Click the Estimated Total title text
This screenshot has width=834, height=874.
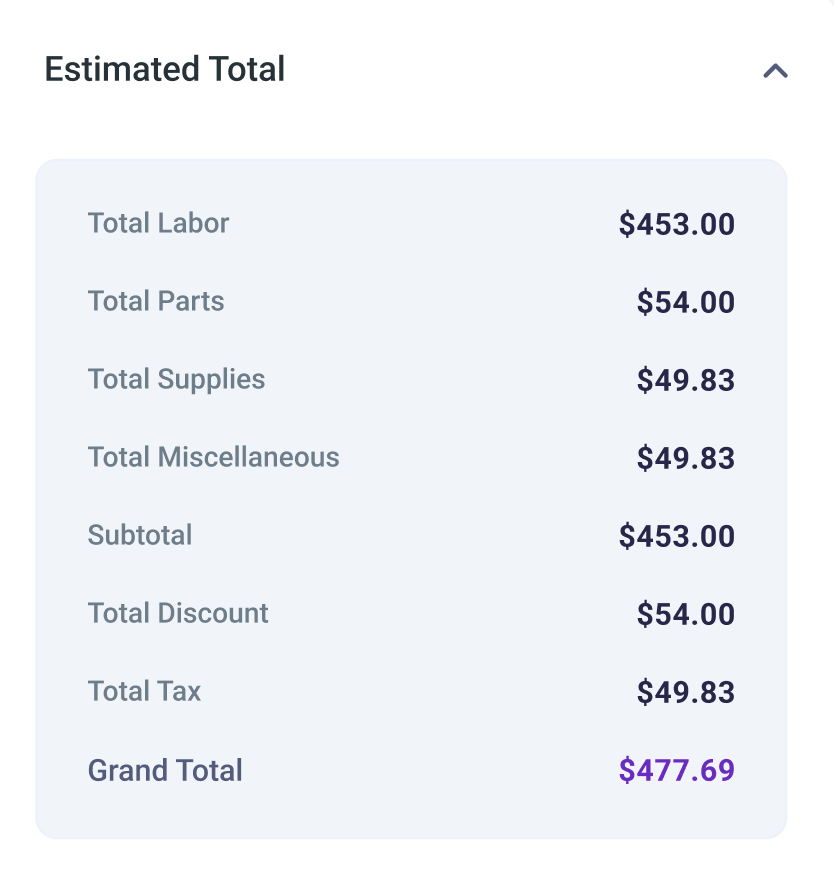165,70
